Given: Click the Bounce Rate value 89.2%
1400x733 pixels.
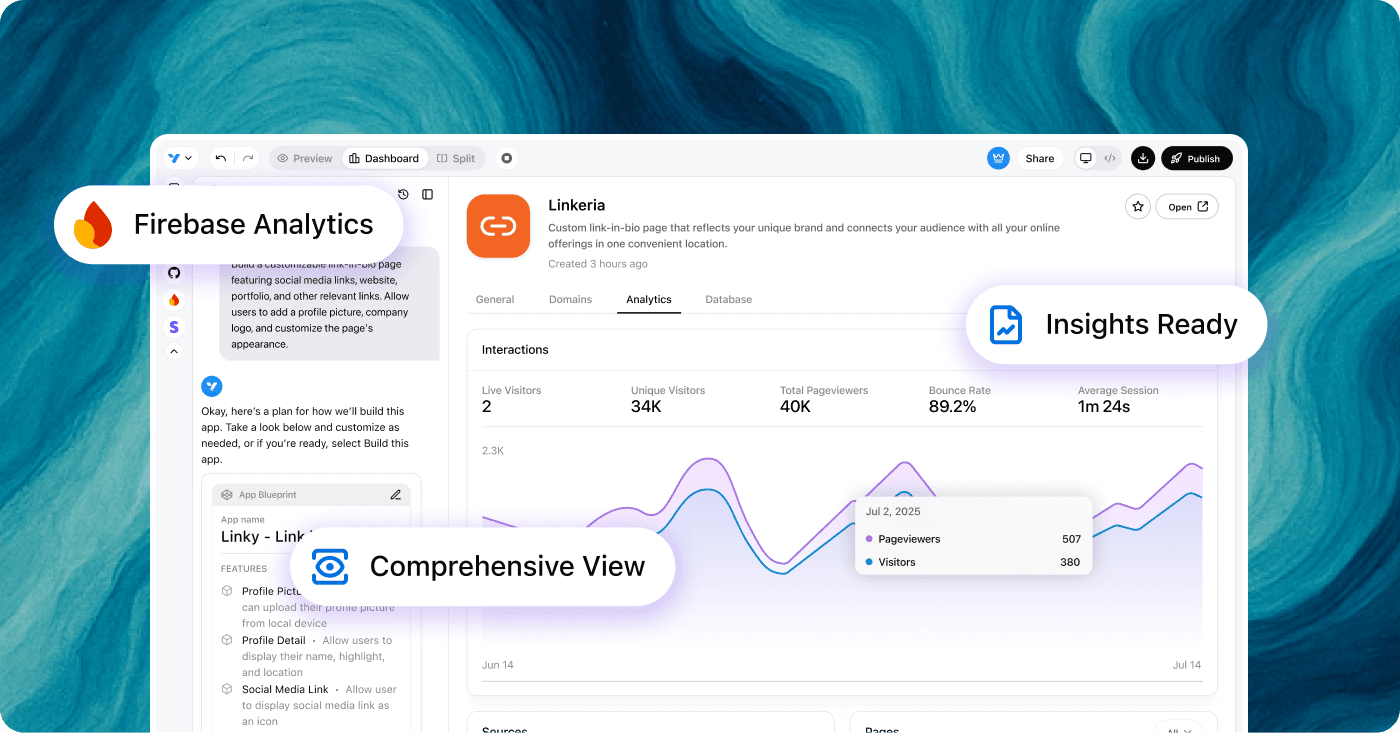Looking at the screenshot, I should 953,407.
